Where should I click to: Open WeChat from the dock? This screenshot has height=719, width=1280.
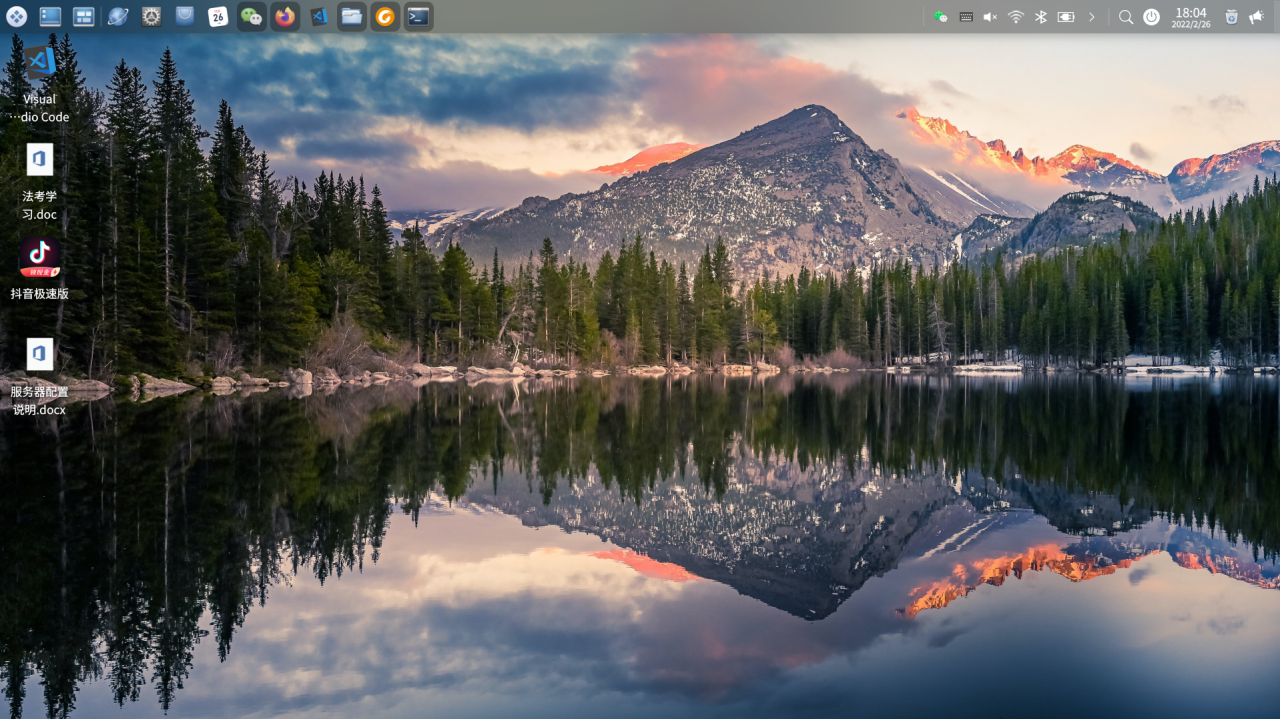coord(252,16)
